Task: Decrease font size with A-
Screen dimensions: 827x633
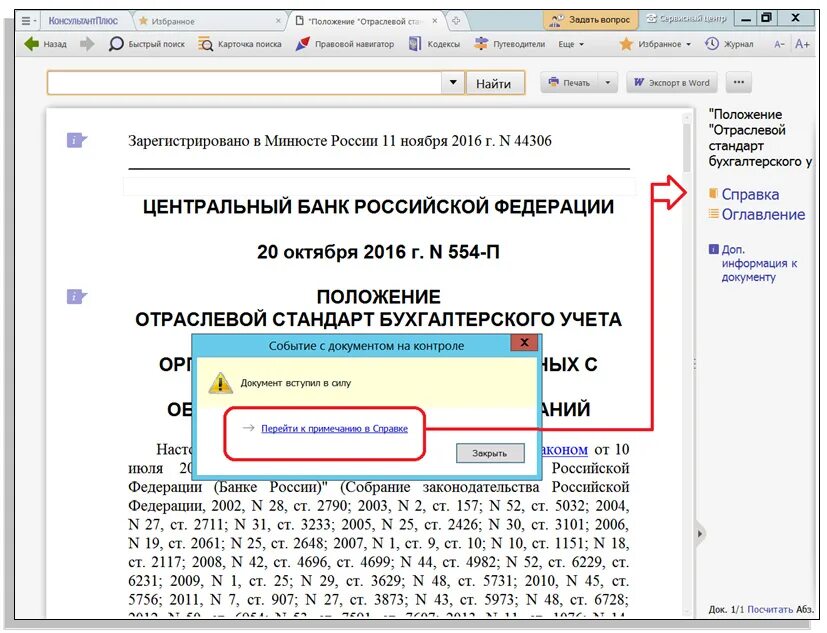Action: (779, 44)
